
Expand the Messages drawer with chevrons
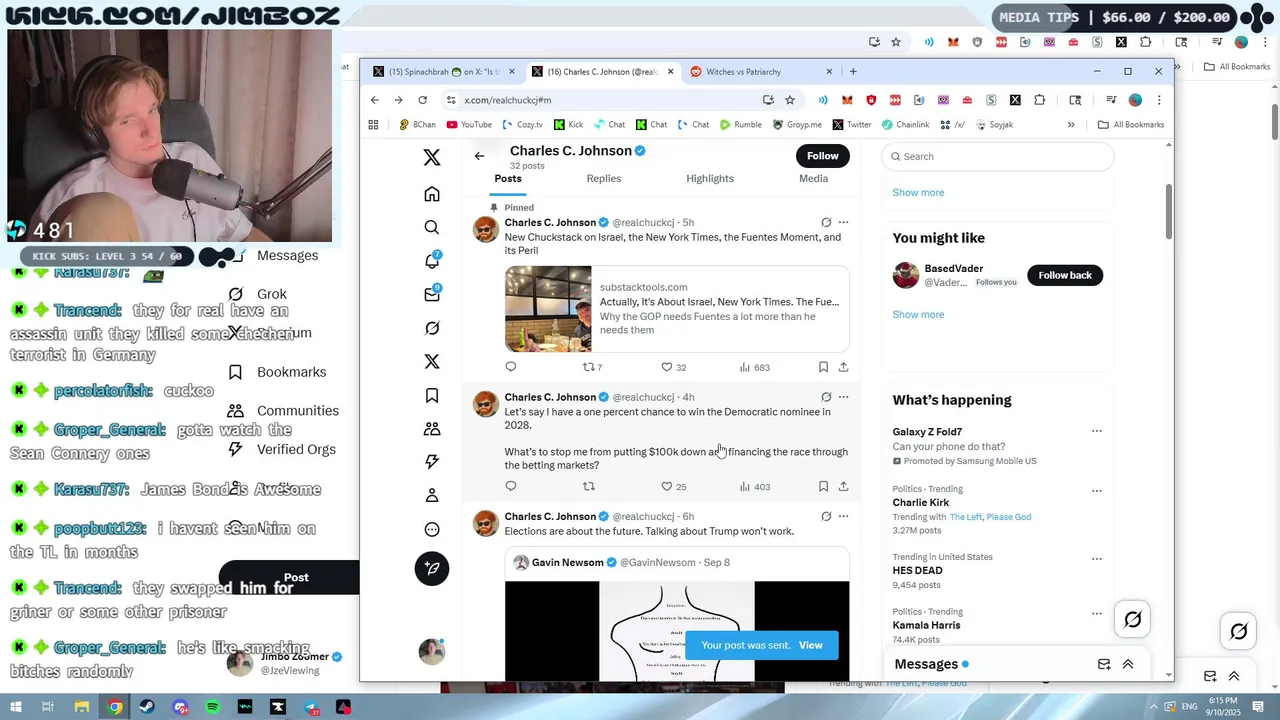[x=1128, y=664]
